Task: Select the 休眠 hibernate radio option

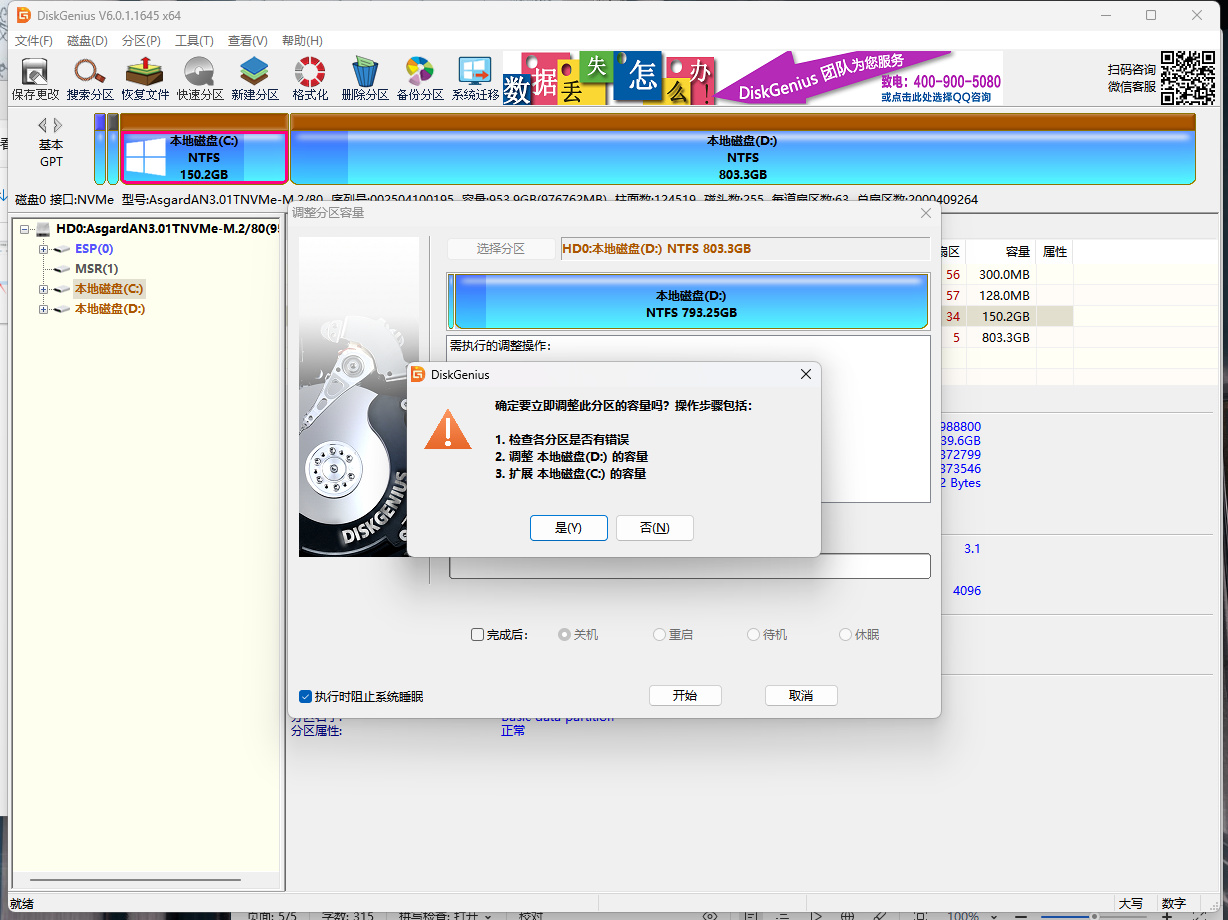Action: (x=845, y=635)
